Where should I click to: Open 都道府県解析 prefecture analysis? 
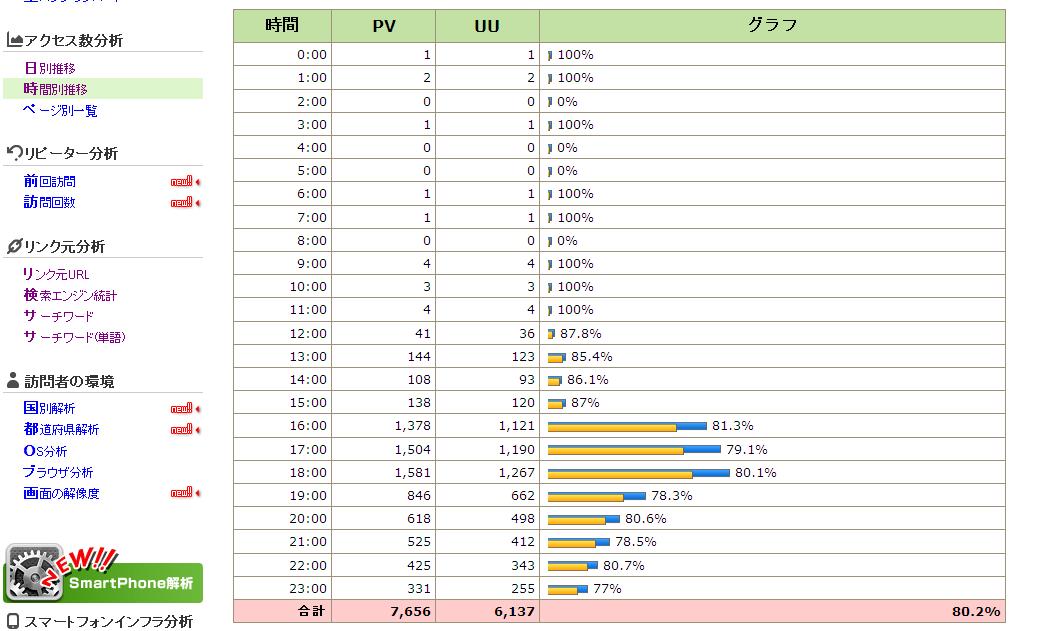61,429
